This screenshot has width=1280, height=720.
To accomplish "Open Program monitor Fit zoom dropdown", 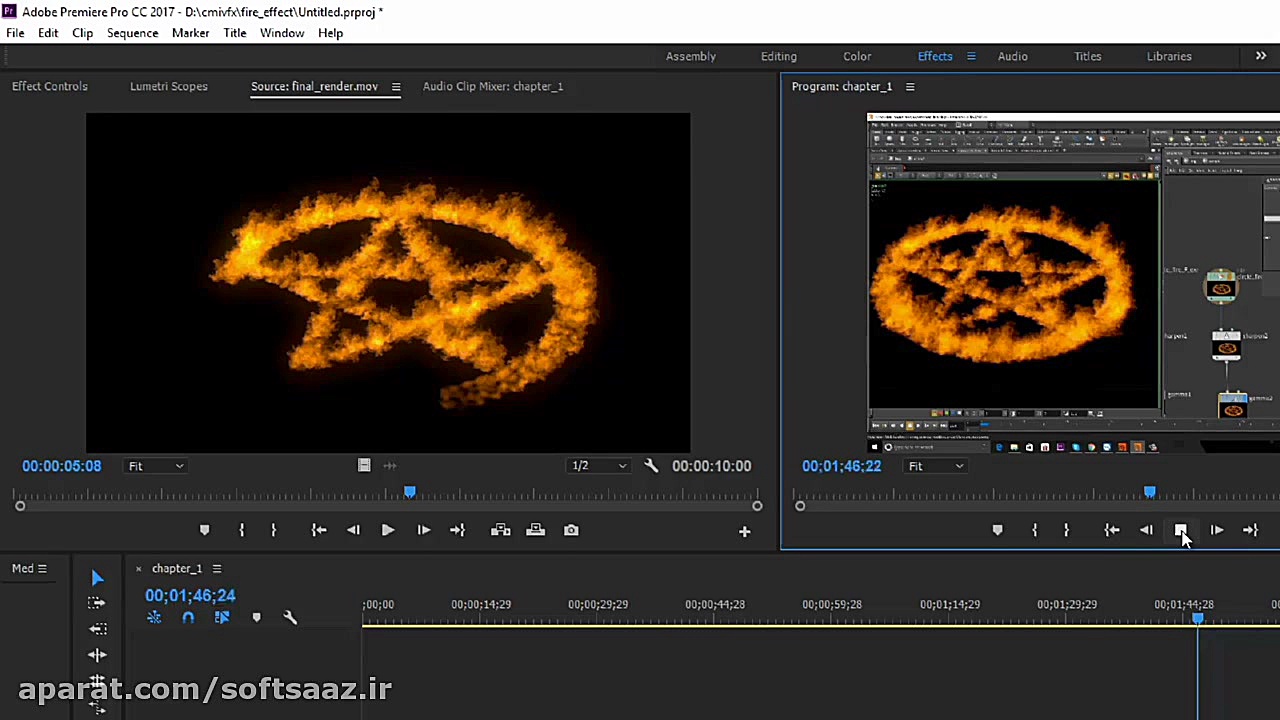I will click(x=936, y=466).
